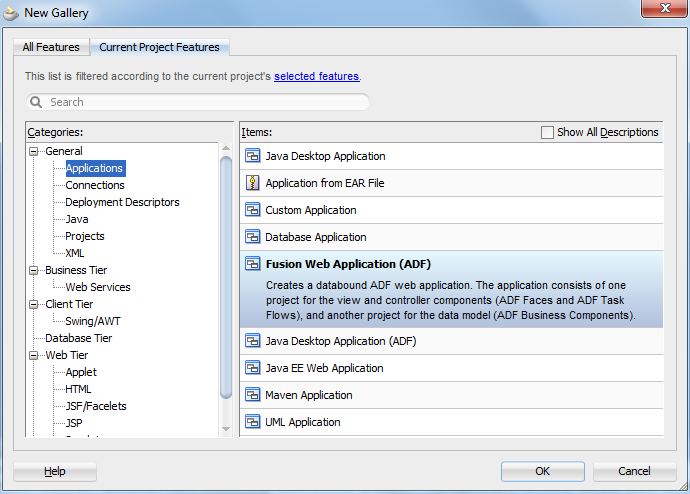This screenshot has width=690, height=494.
Task: Choose Maven Application item text
Action: point(308,395)
